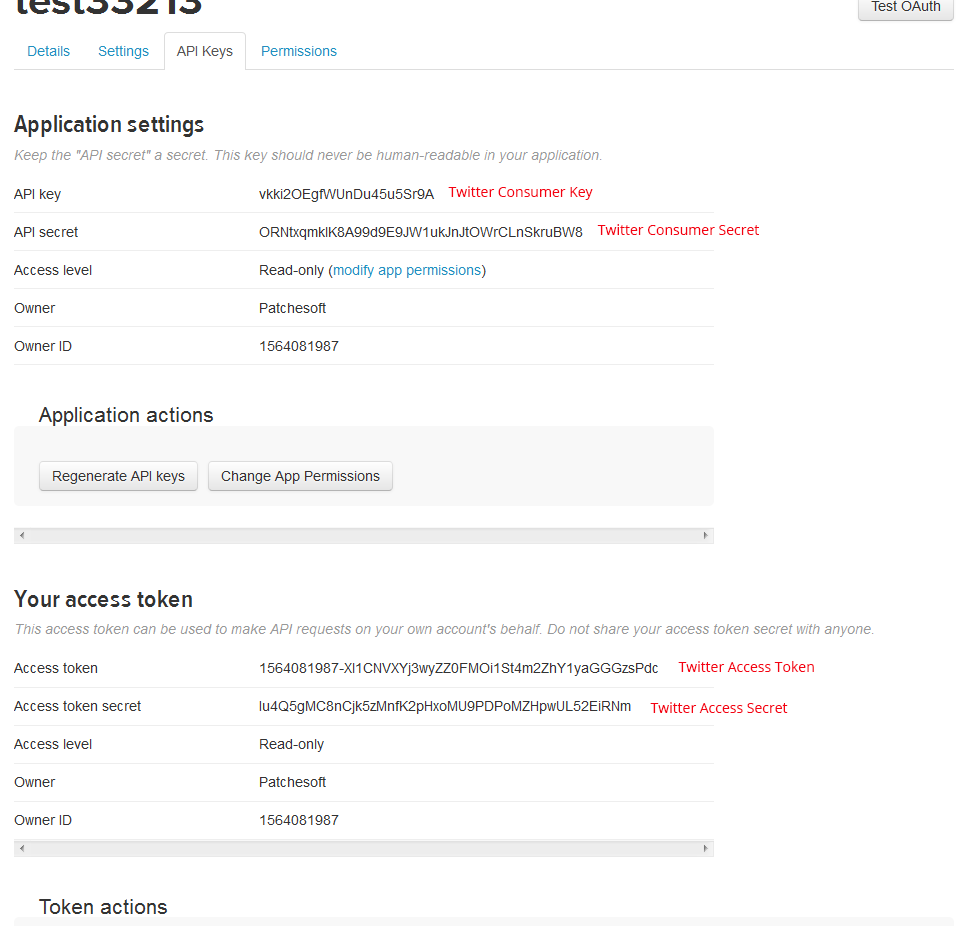Screen dimensions: 956x926
Task: Go to the Permissions tab
Action: coord(298,51)
